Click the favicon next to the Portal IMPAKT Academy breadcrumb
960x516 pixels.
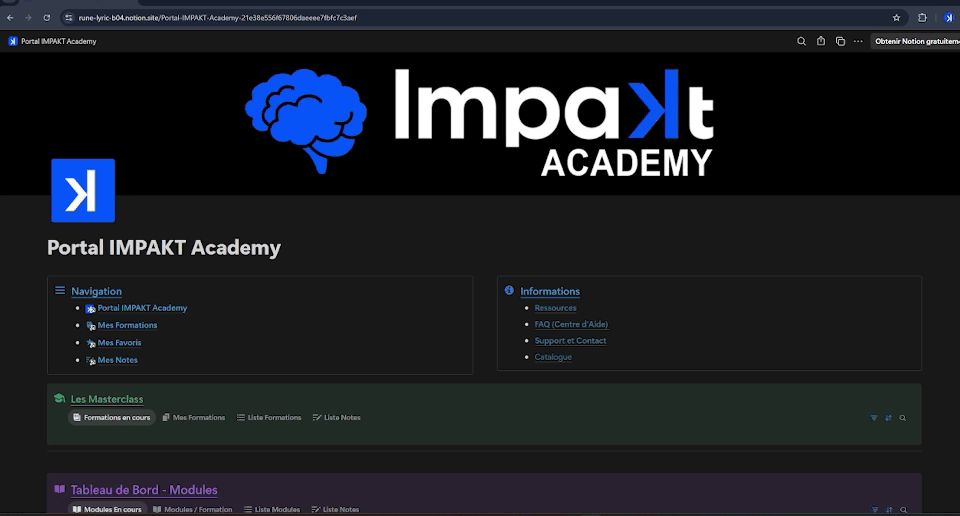coord(13,41)
